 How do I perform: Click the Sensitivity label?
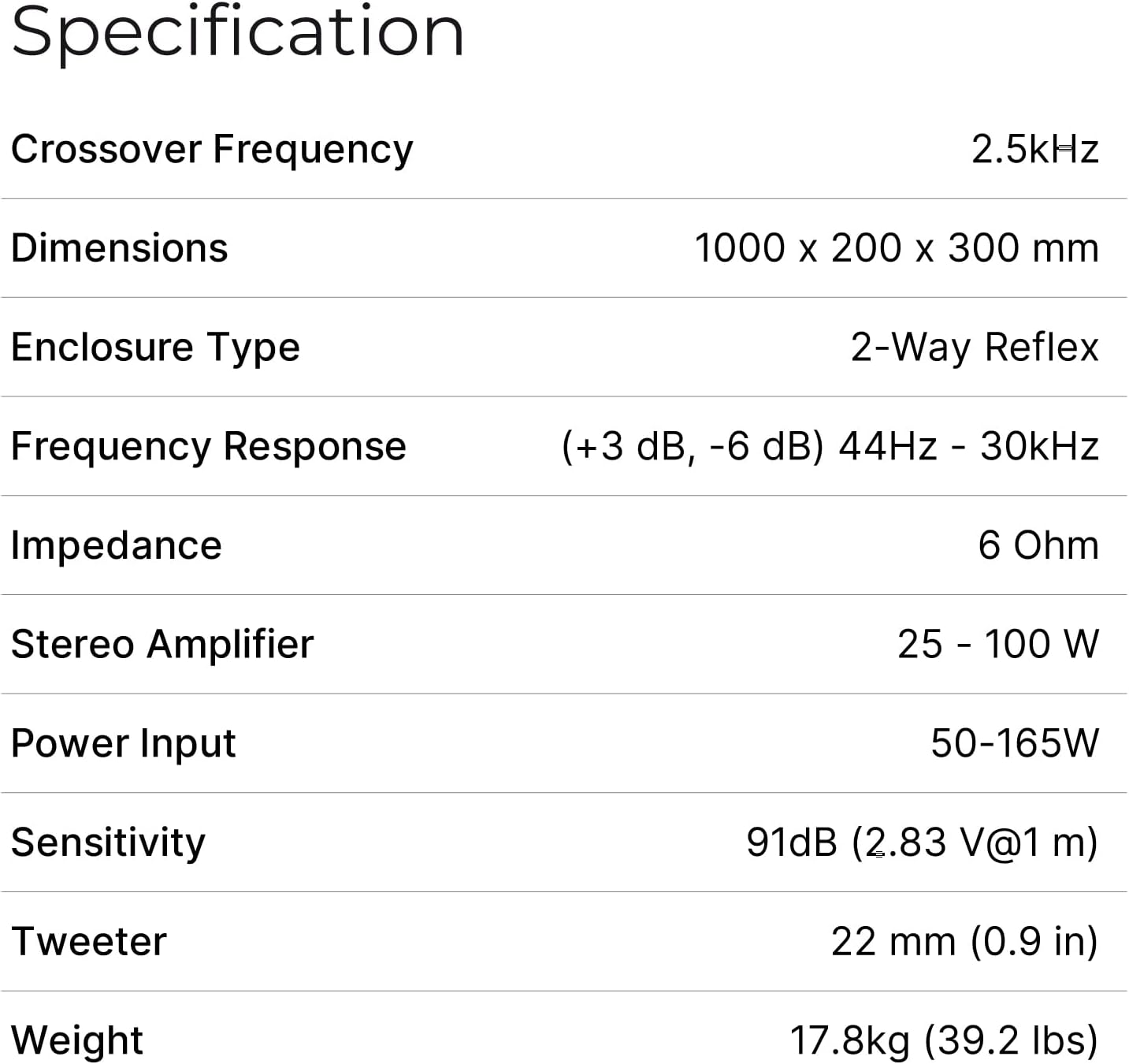pyautogui.click(x=108, y=843)
